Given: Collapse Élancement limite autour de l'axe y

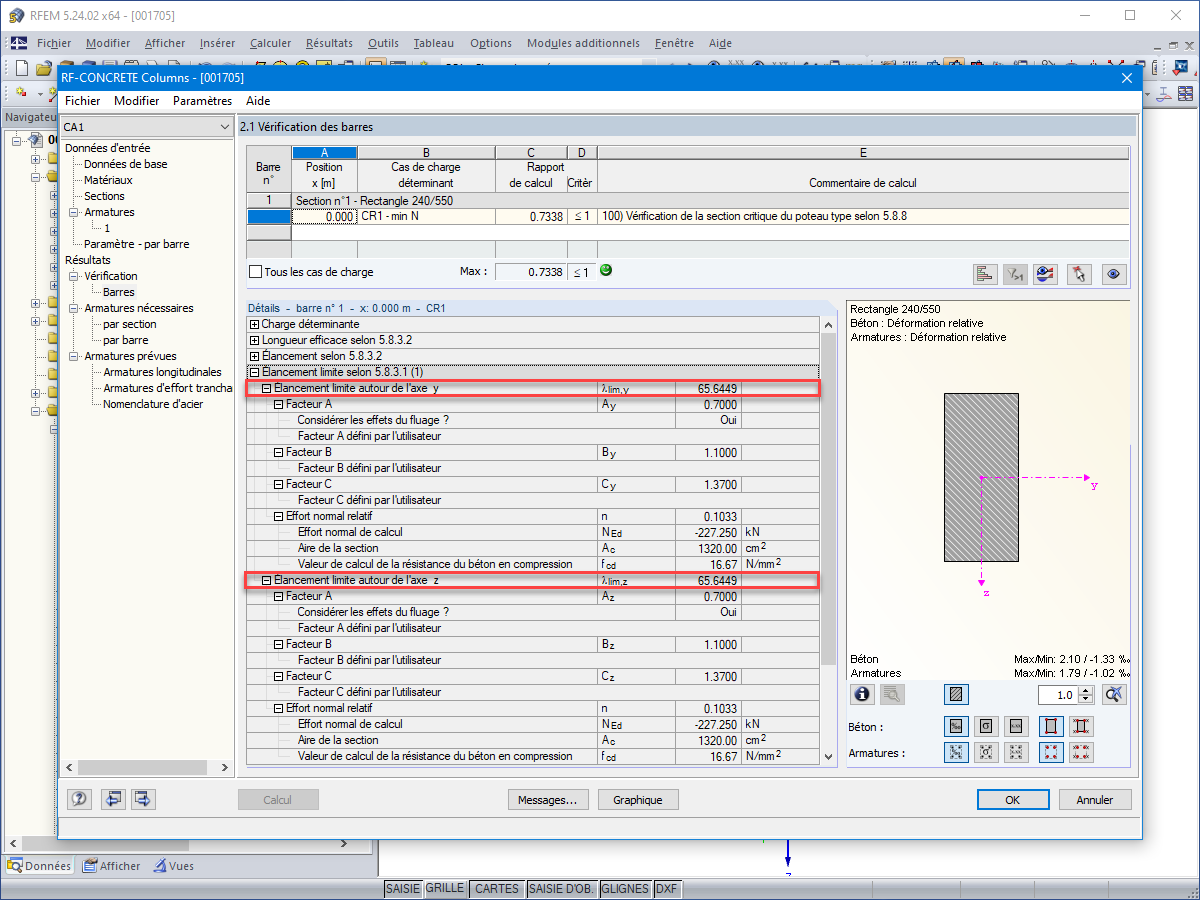Looking at the screenshot, I should [266, 388].
